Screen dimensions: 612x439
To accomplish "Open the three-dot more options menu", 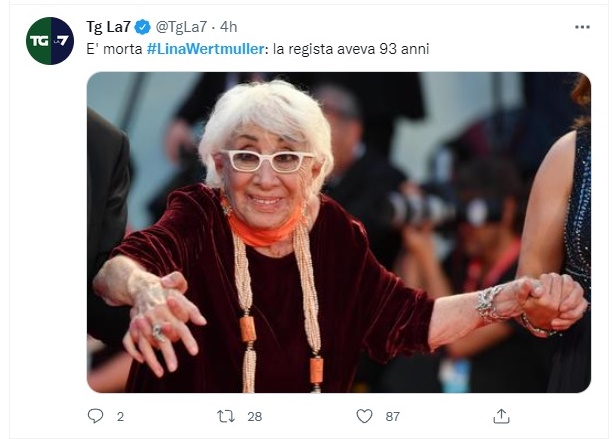I will (582, 27).
